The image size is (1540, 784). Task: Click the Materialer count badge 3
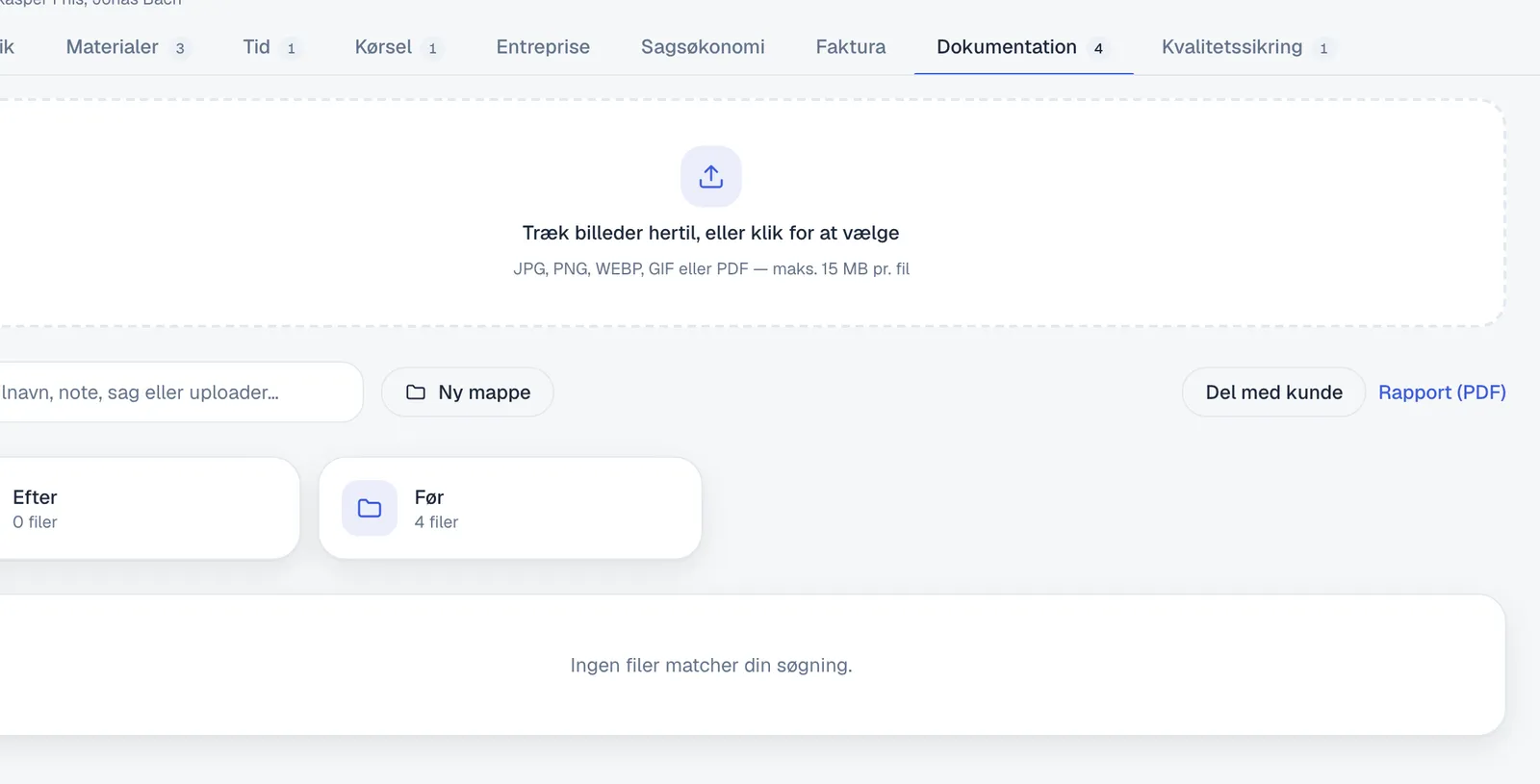point(180,48)
